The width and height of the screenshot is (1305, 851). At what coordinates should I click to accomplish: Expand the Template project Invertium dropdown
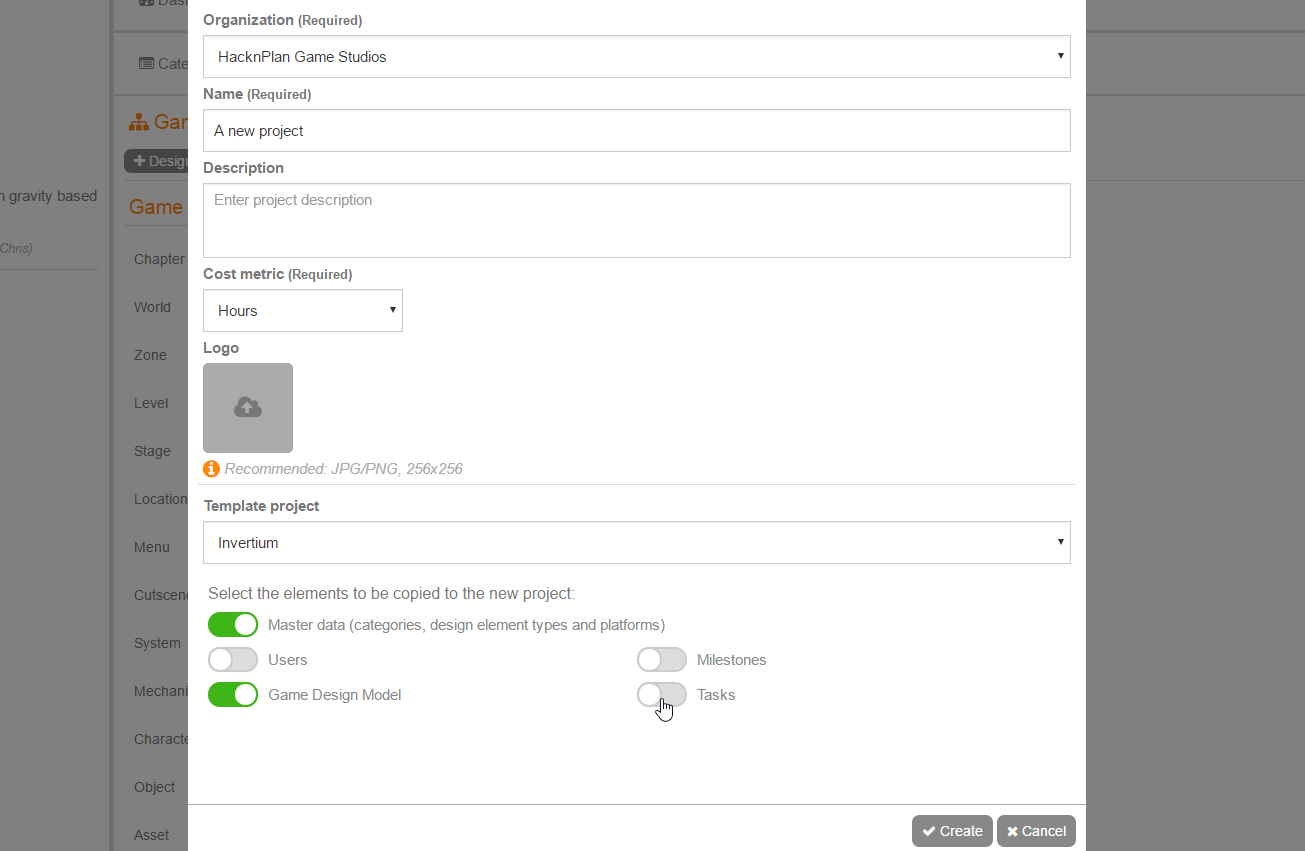coord(636,543)
